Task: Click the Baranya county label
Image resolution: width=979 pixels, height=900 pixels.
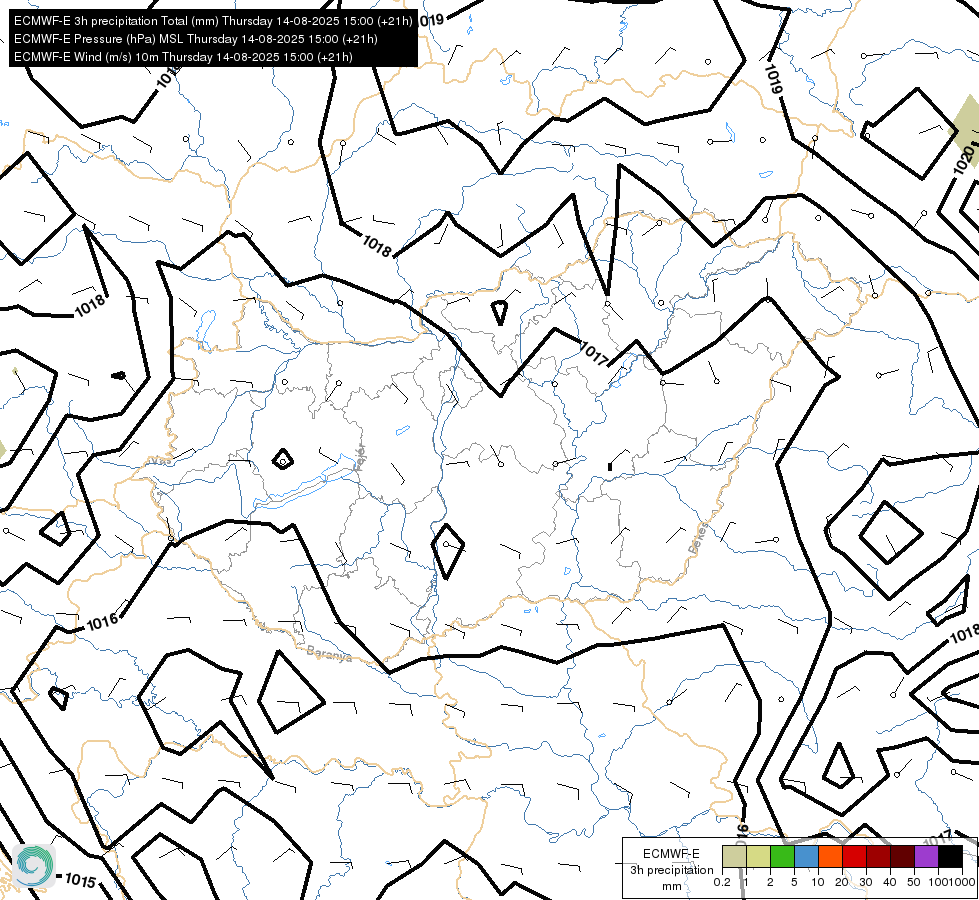Action: click(x=329, y=654)
